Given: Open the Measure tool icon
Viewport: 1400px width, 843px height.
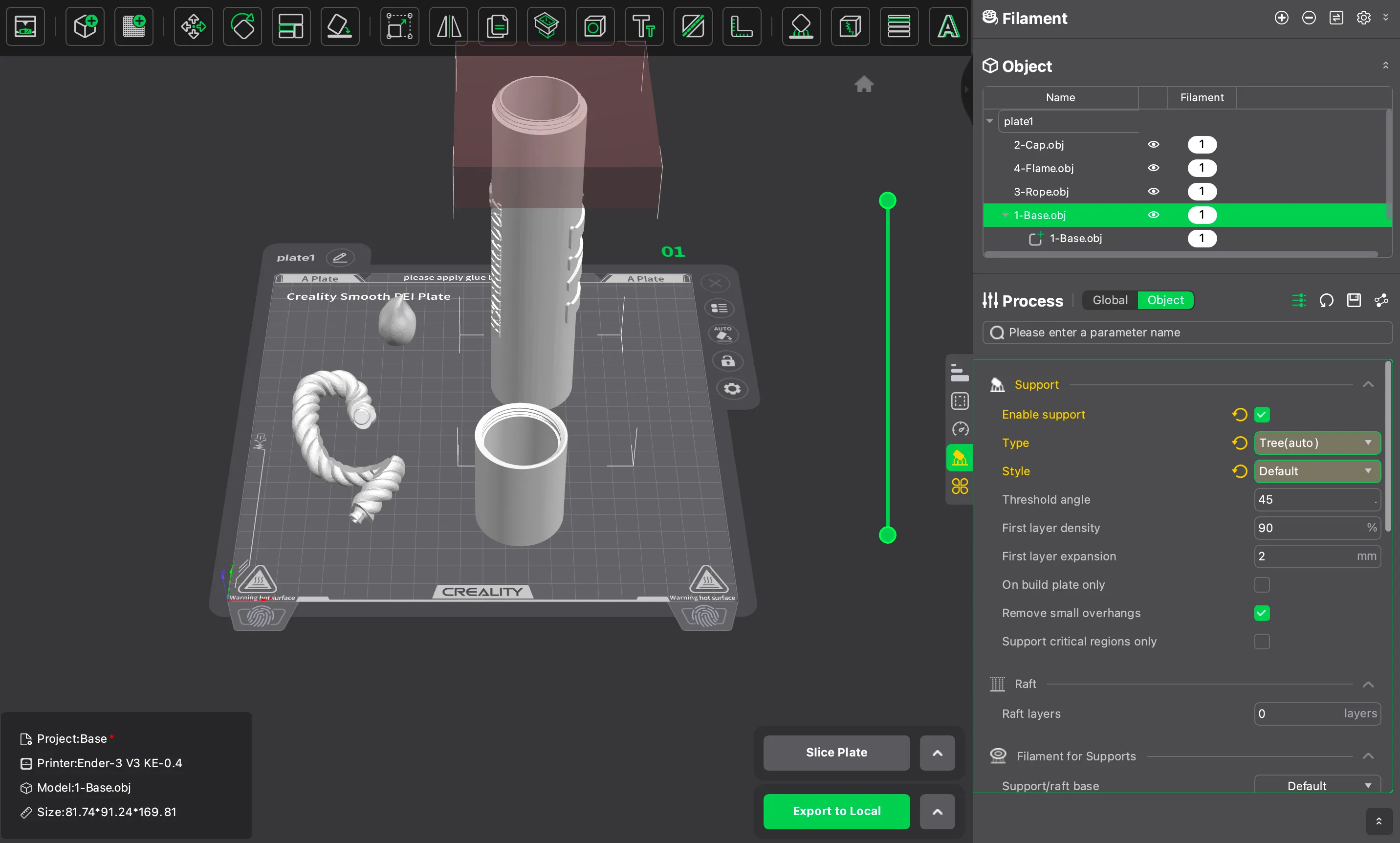Looking at the screenshot, I should tap(742, 26).
